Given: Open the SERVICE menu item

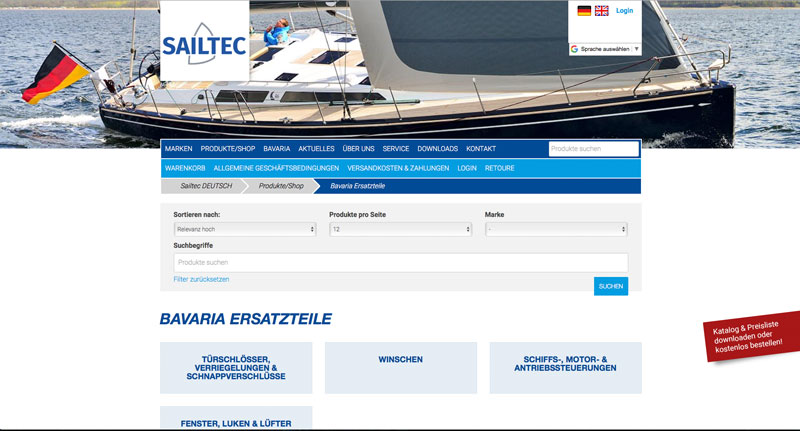Looking at the screenshot, I should [396, 149].
